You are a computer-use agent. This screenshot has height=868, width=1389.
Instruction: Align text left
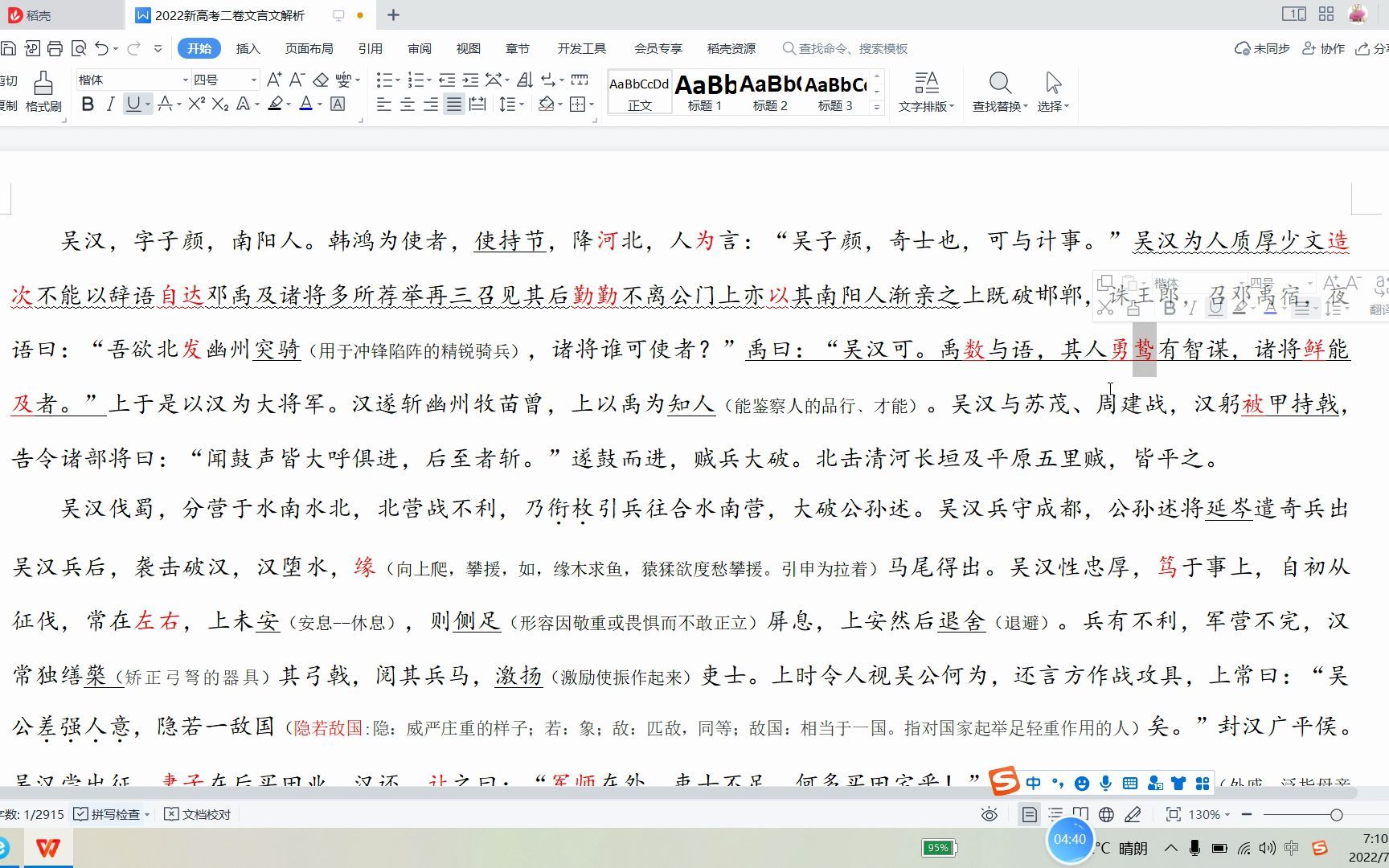pyautogui.click(x=384, y=104)
